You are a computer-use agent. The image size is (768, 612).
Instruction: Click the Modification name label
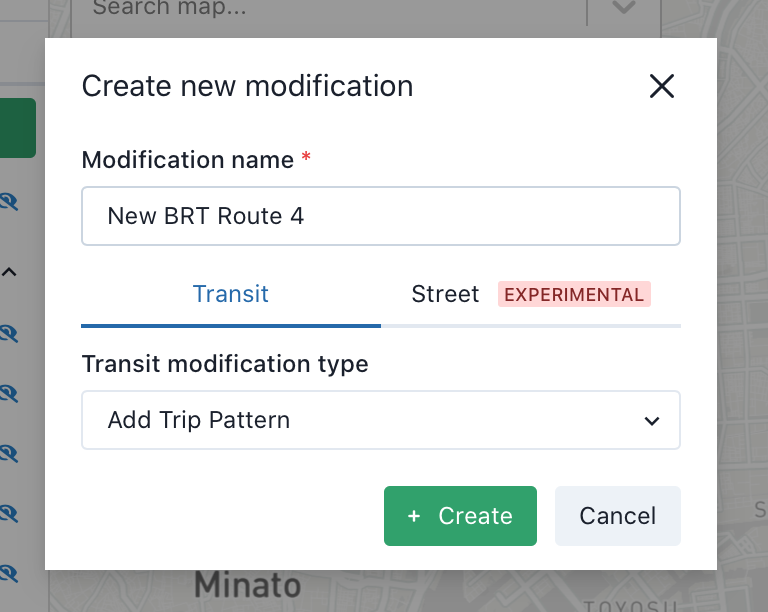[188, 160]
